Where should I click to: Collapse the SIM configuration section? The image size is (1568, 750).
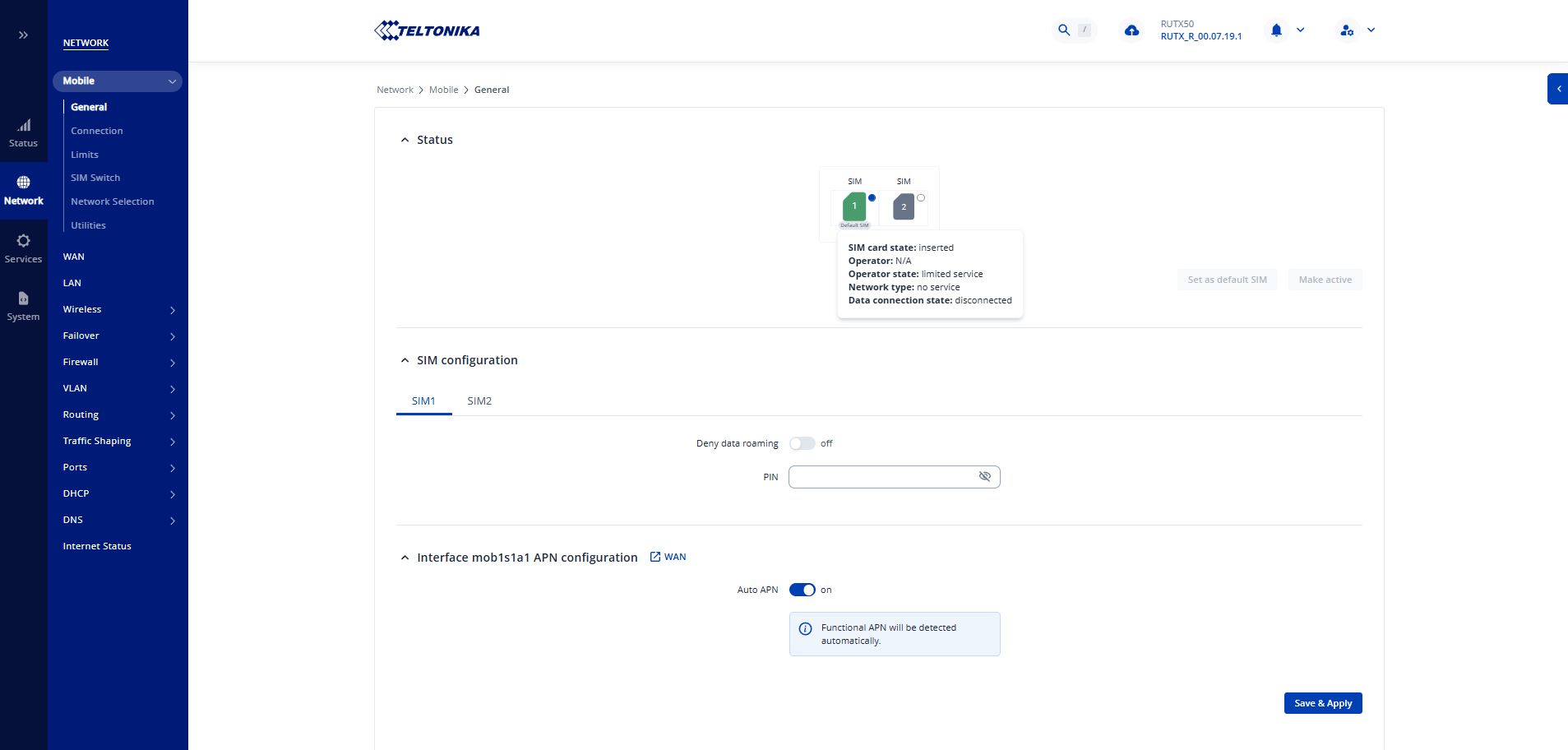click(405, 360)
